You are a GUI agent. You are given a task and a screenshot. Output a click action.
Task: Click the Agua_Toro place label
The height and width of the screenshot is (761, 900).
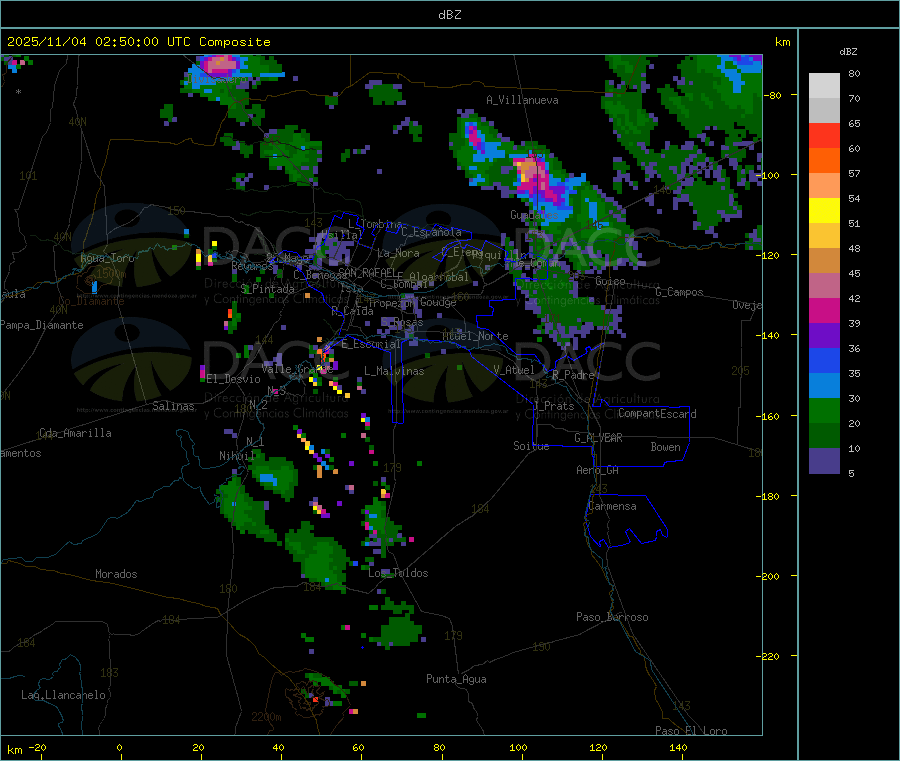click(107, 258)
